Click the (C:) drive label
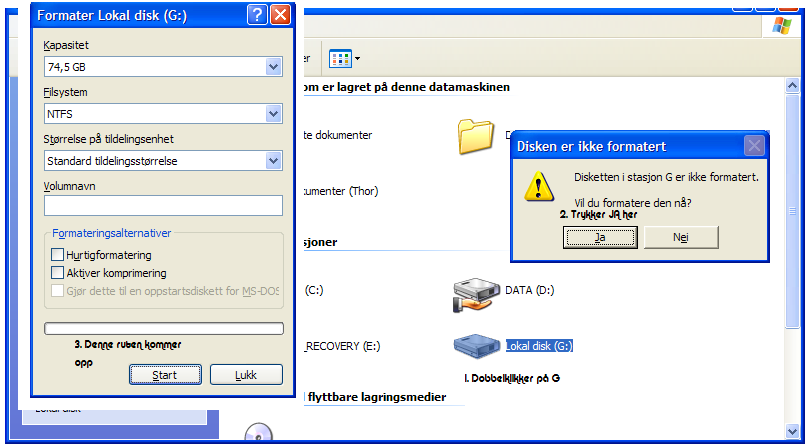Image resolution: width=805 pixels, height=444 pixels. [314, 291]
